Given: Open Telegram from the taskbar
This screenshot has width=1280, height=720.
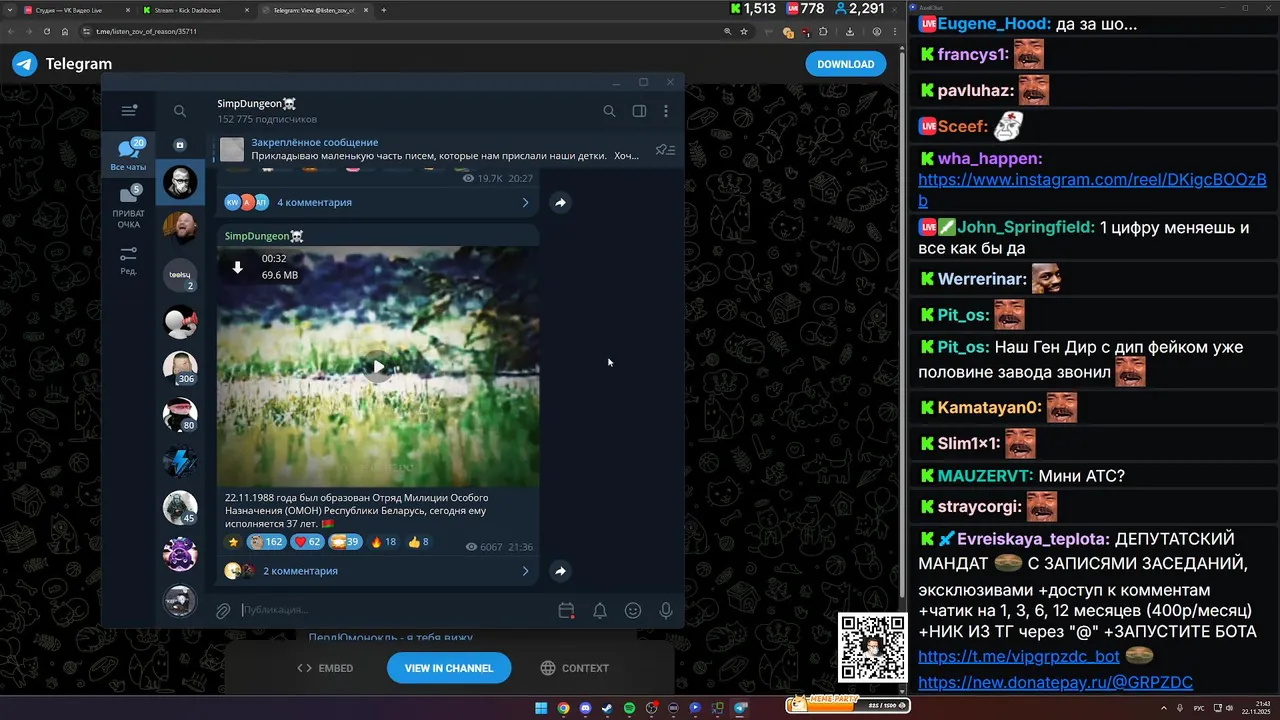Looking at the screenshot, I should [740, 708].
